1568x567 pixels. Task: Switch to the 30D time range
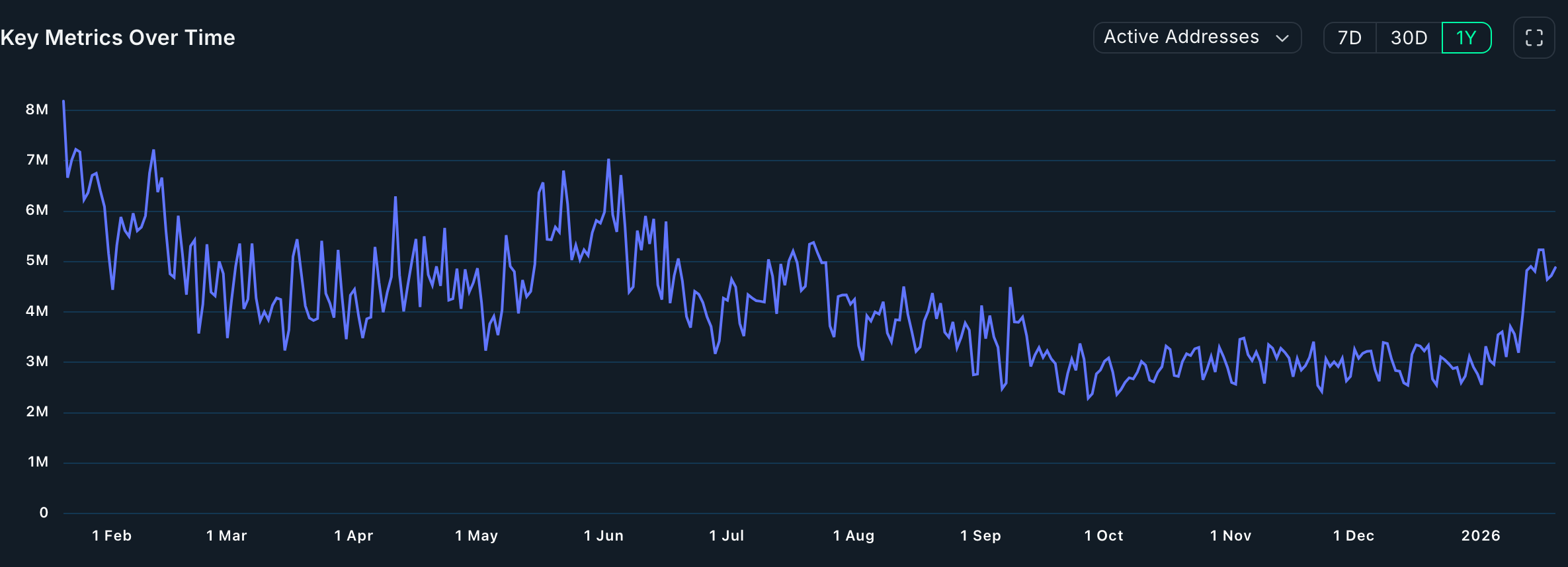click(1409, 38)
